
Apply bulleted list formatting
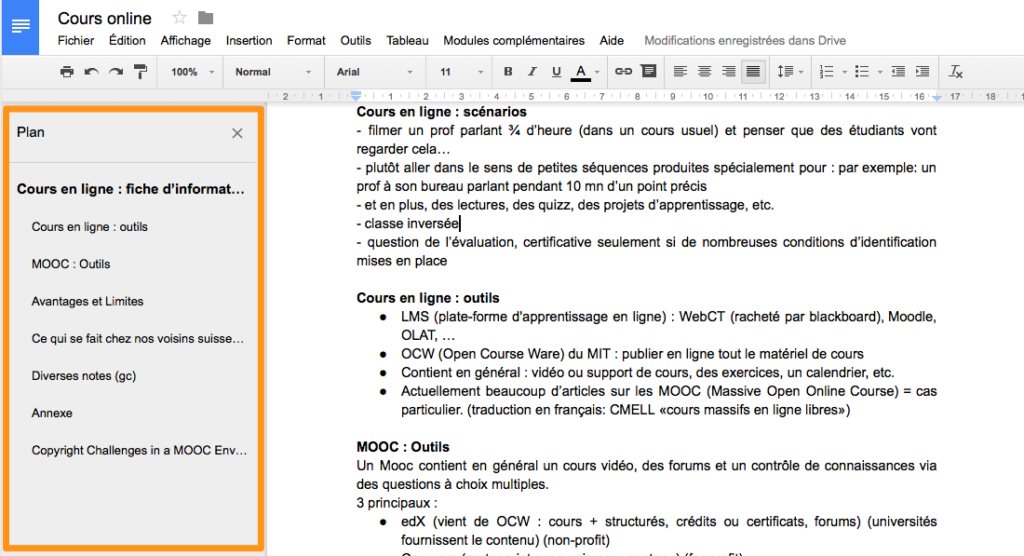[862, 72]
